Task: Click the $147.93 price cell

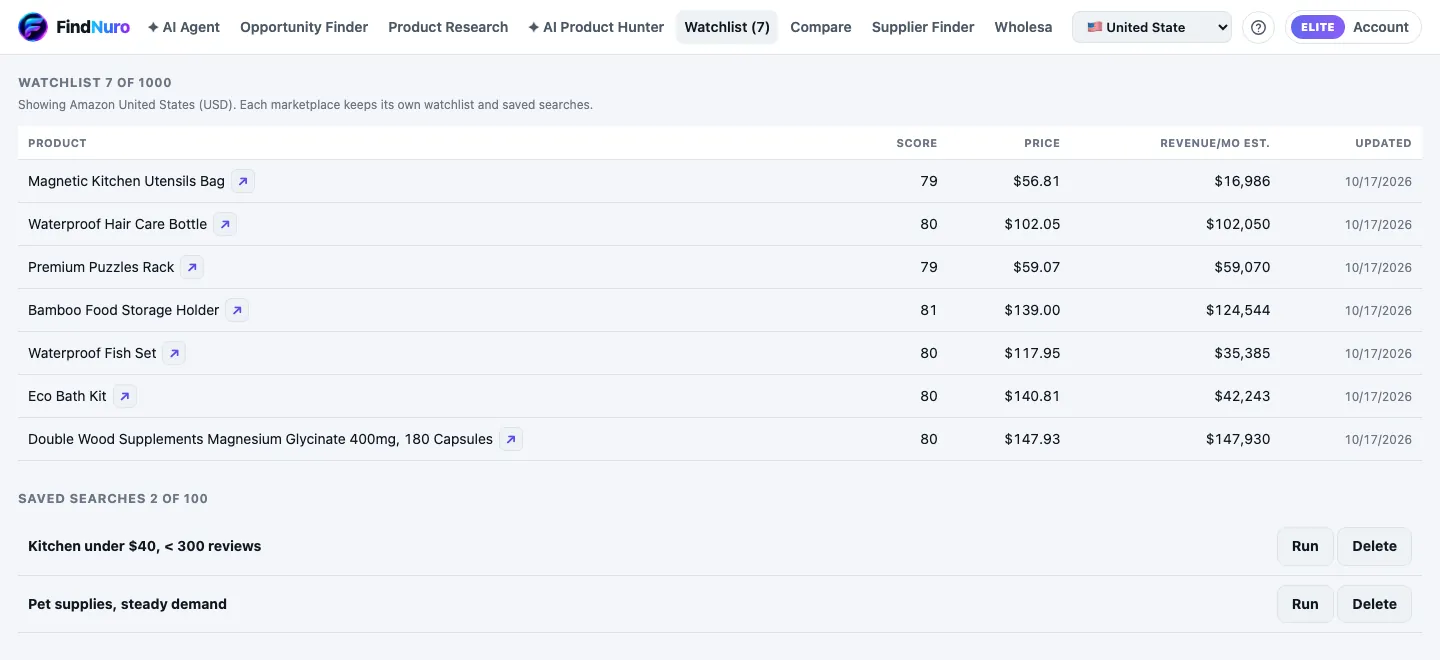Action: pyautogui.click(x=1032, y=439)
